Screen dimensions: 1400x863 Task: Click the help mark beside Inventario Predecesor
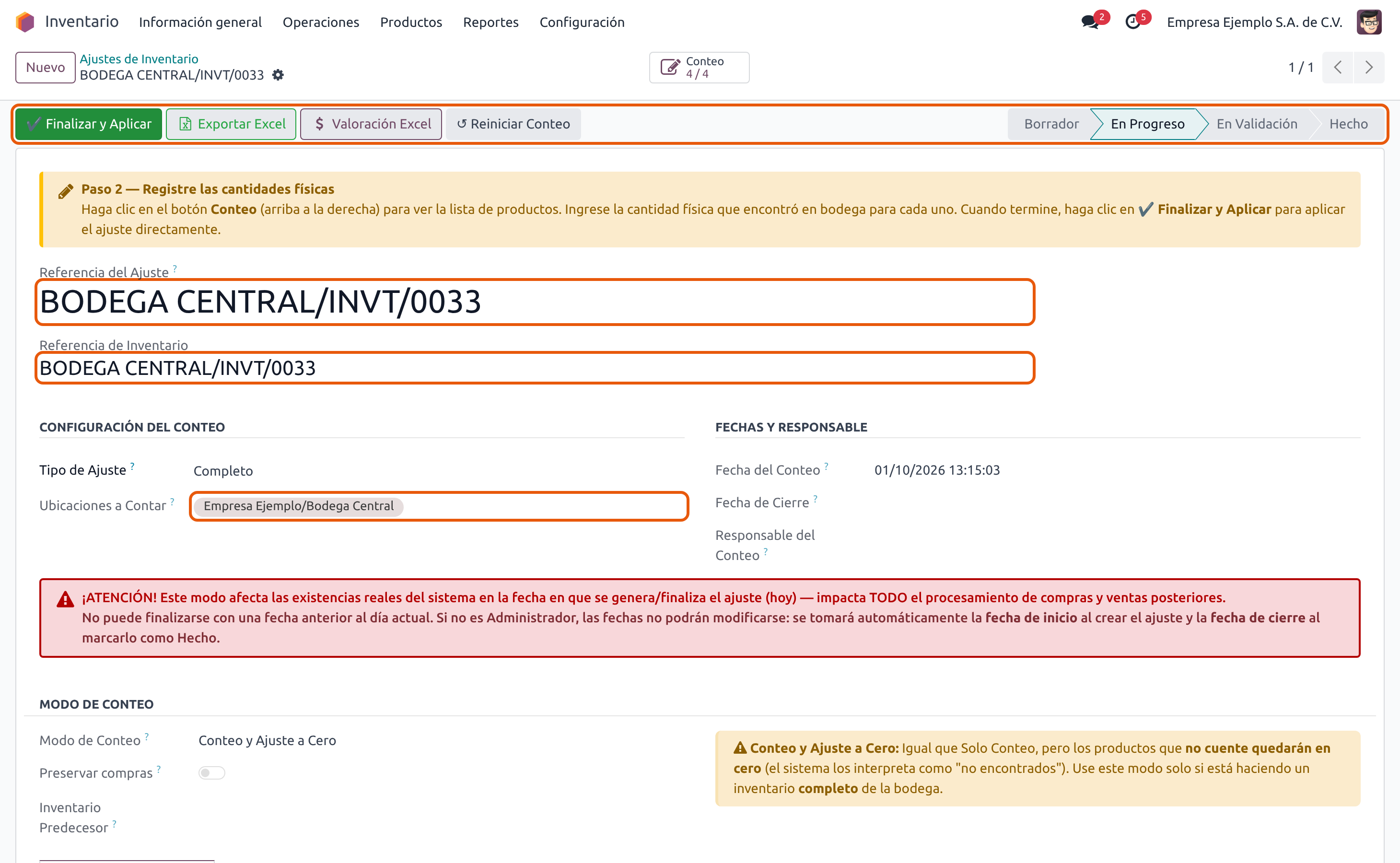tap(114, 824)
